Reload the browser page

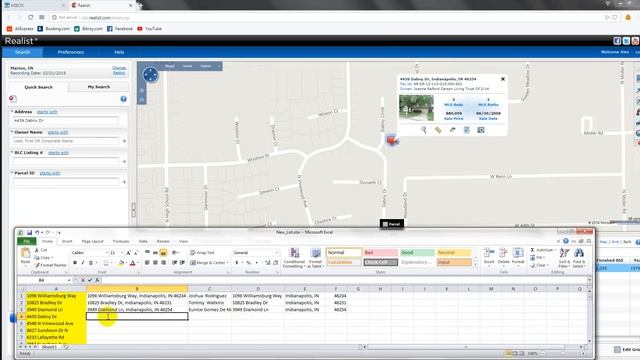(x=30, y=17)
